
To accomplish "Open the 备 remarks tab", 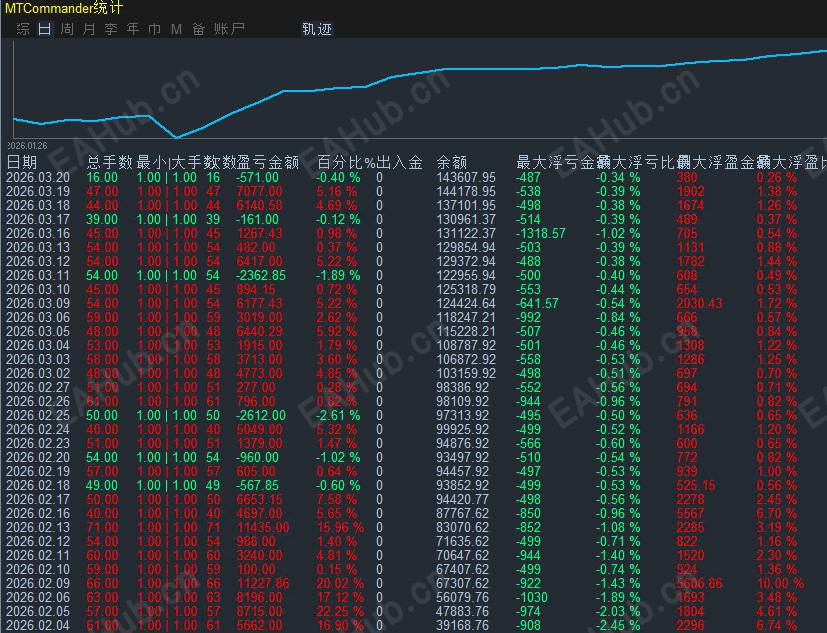I will point(198,29).
